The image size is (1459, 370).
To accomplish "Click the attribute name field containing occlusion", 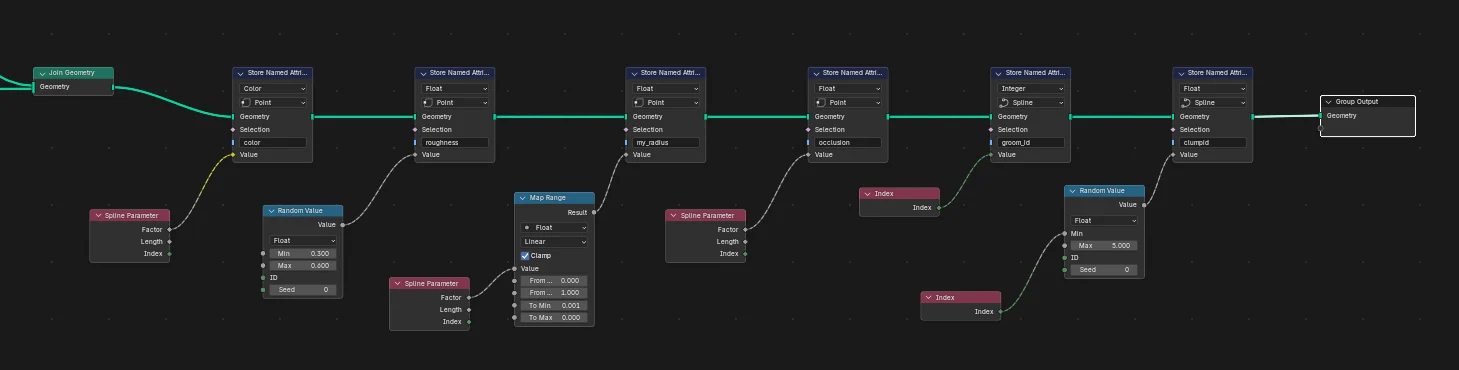I will [848, 142].
